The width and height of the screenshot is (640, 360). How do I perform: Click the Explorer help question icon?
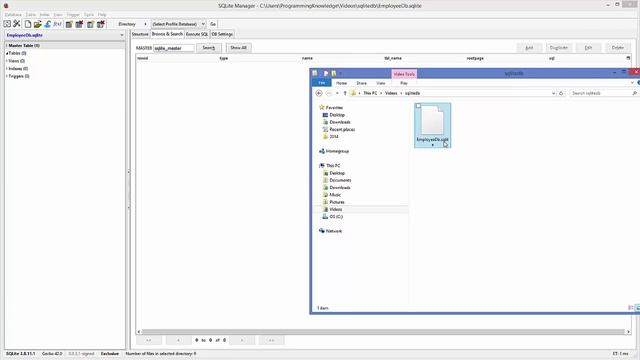(x=638, y=83)
